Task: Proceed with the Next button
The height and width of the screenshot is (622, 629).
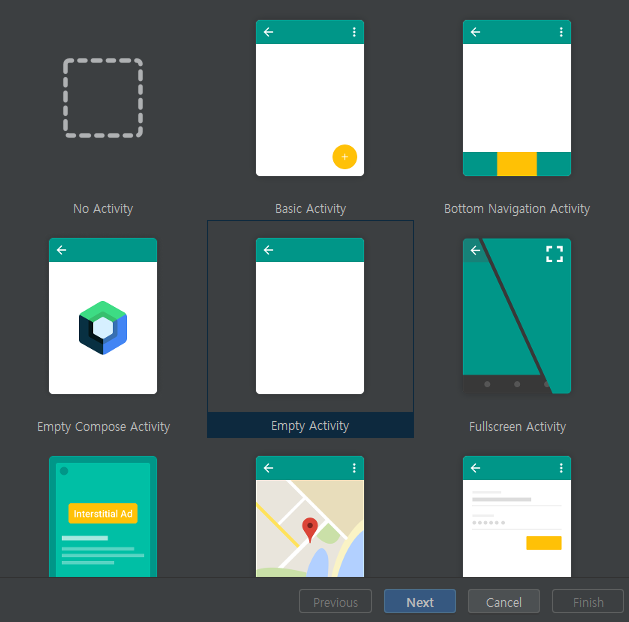Action: pyautogui.click(x=420, y=601)
